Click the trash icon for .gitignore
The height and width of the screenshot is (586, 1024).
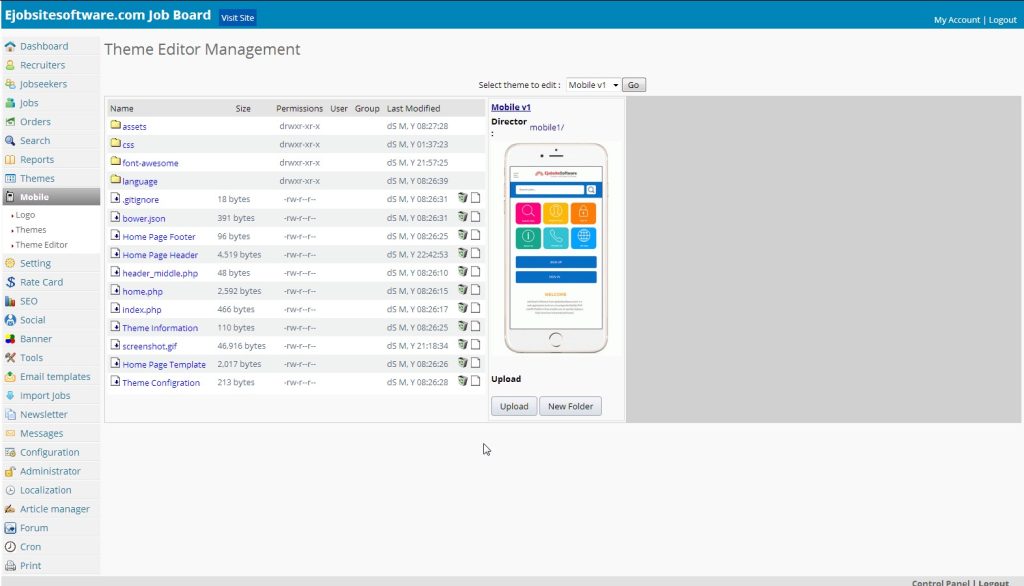click(x=462, y=198)
